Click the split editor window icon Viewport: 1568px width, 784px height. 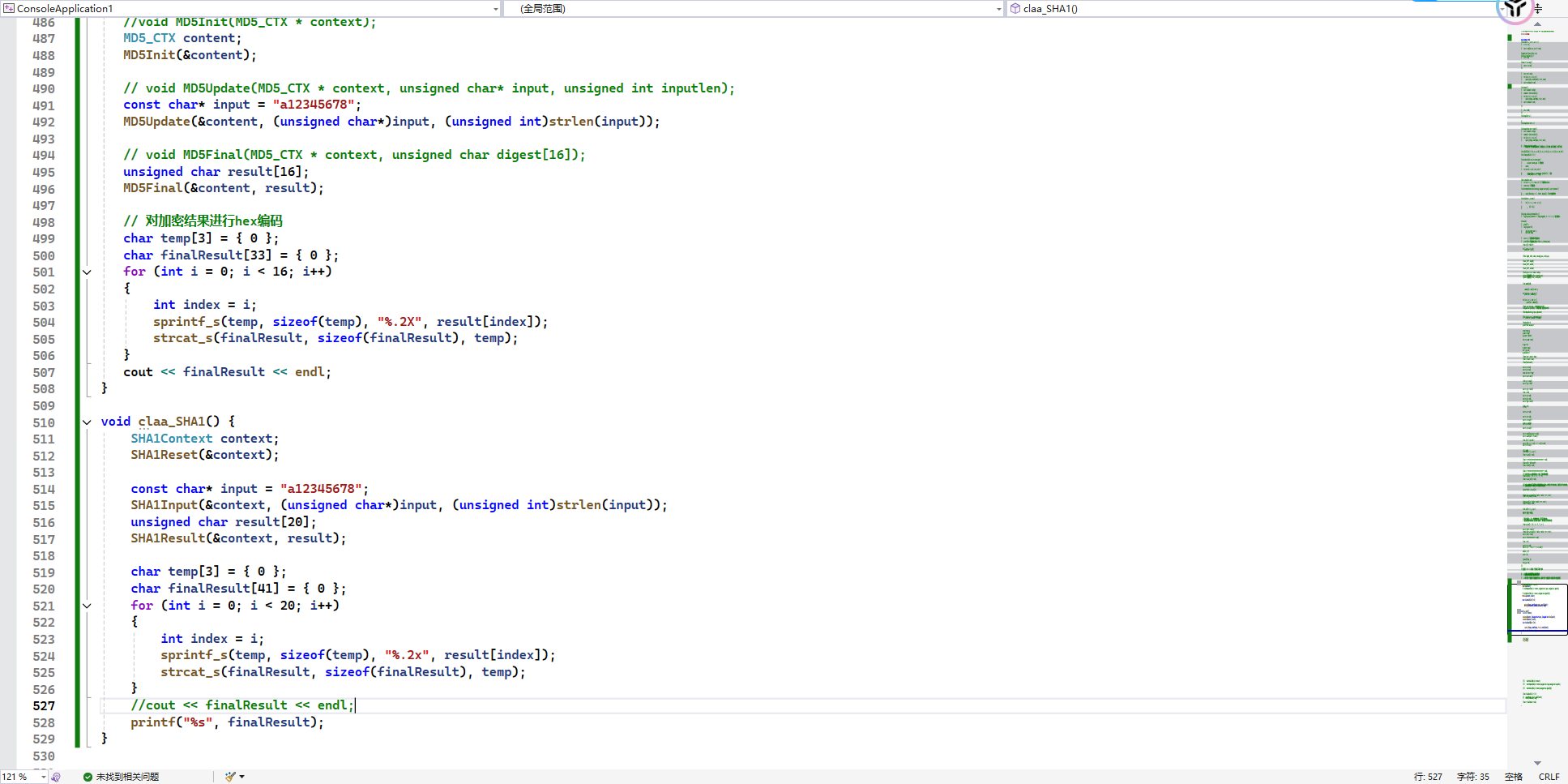[x=1538, y=9]
